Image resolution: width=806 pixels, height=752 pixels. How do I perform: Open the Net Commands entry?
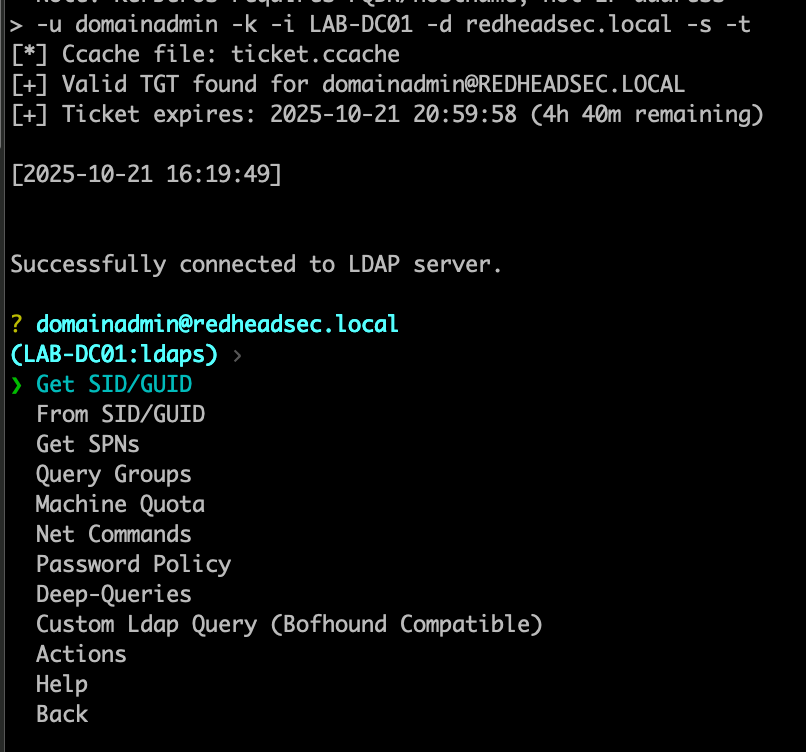click(113, 534)
